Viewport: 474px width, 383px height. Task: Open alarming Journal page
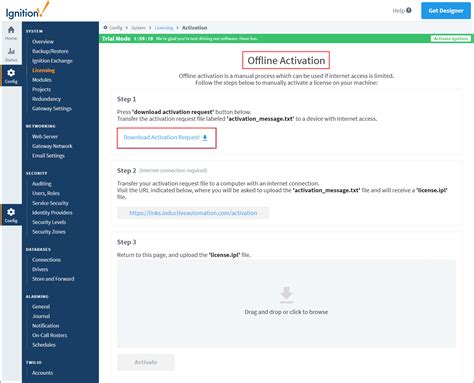tap(41, 316)
